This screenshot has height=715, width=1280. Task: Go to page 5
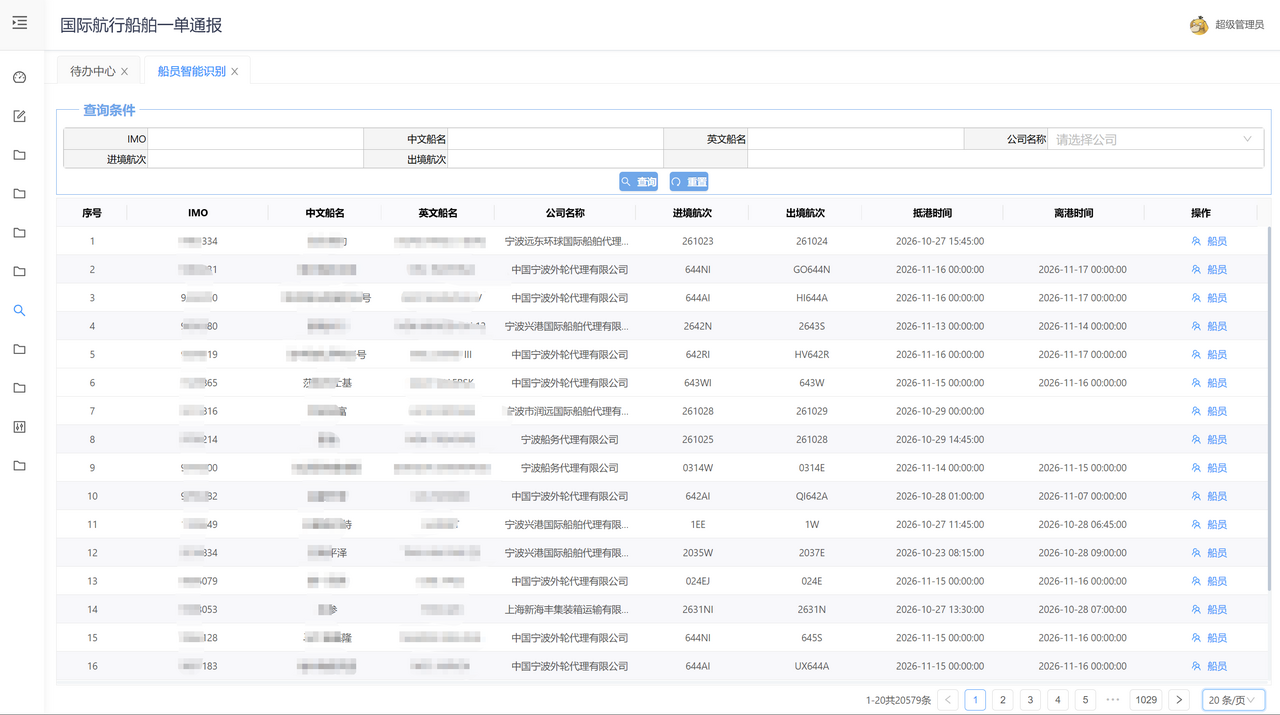(x=1085, y=700)
